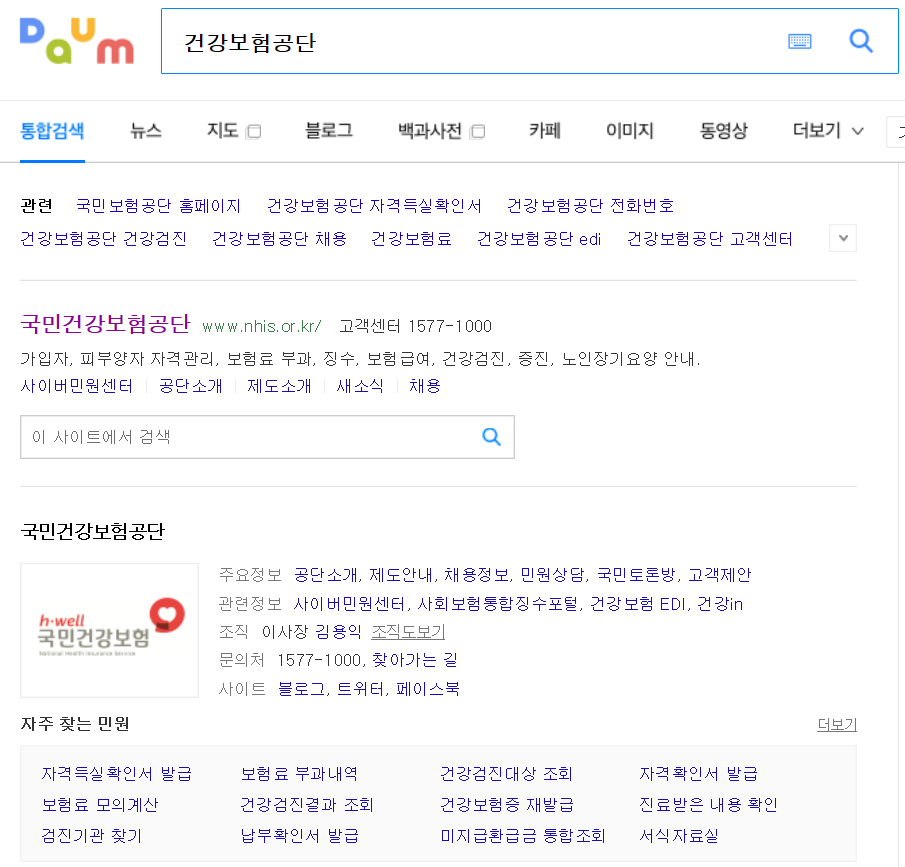Switch to the 이미지 tab

click(x=630, y=130)
